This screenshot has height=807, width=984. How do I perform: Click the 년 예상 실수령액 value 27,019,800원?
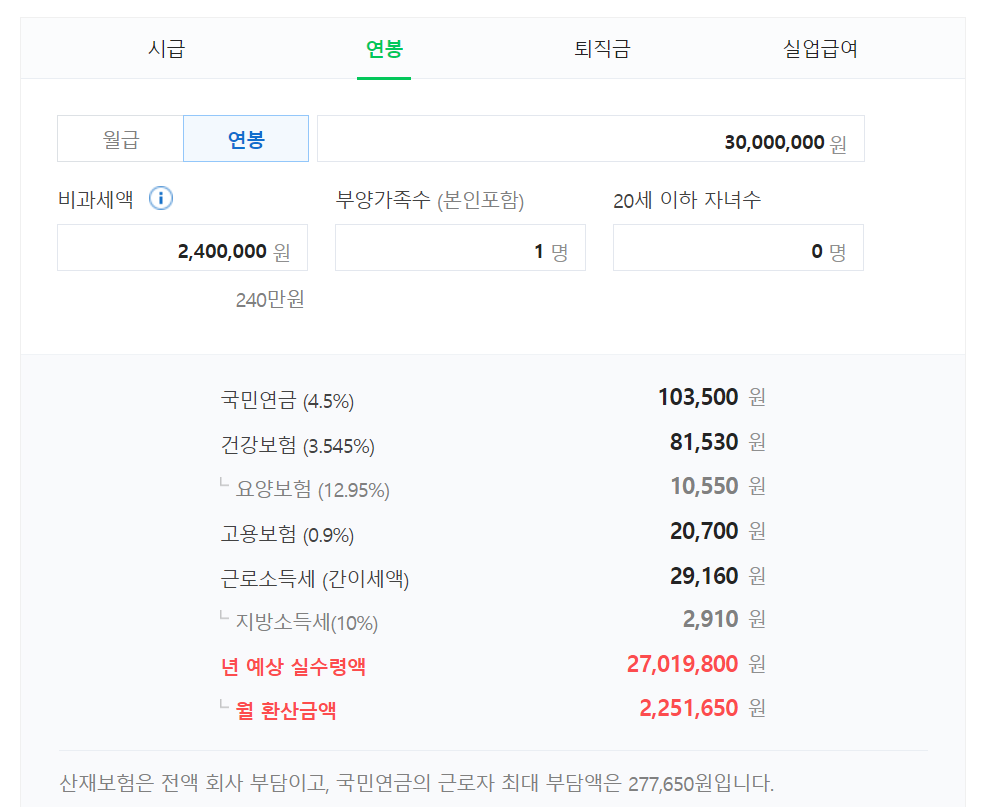682,664
